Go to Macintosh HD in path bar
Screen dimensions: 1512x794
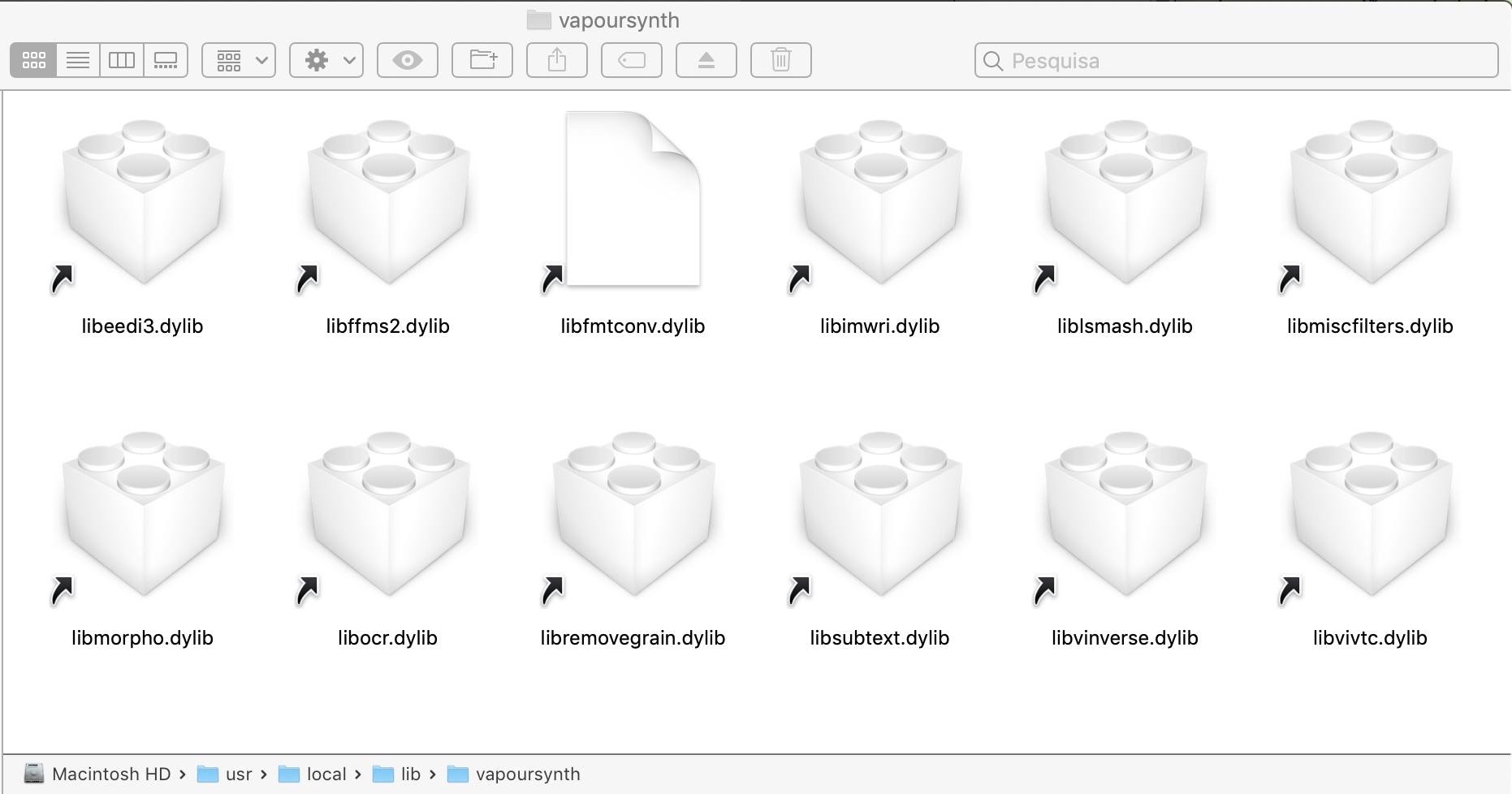pos(97,774)
